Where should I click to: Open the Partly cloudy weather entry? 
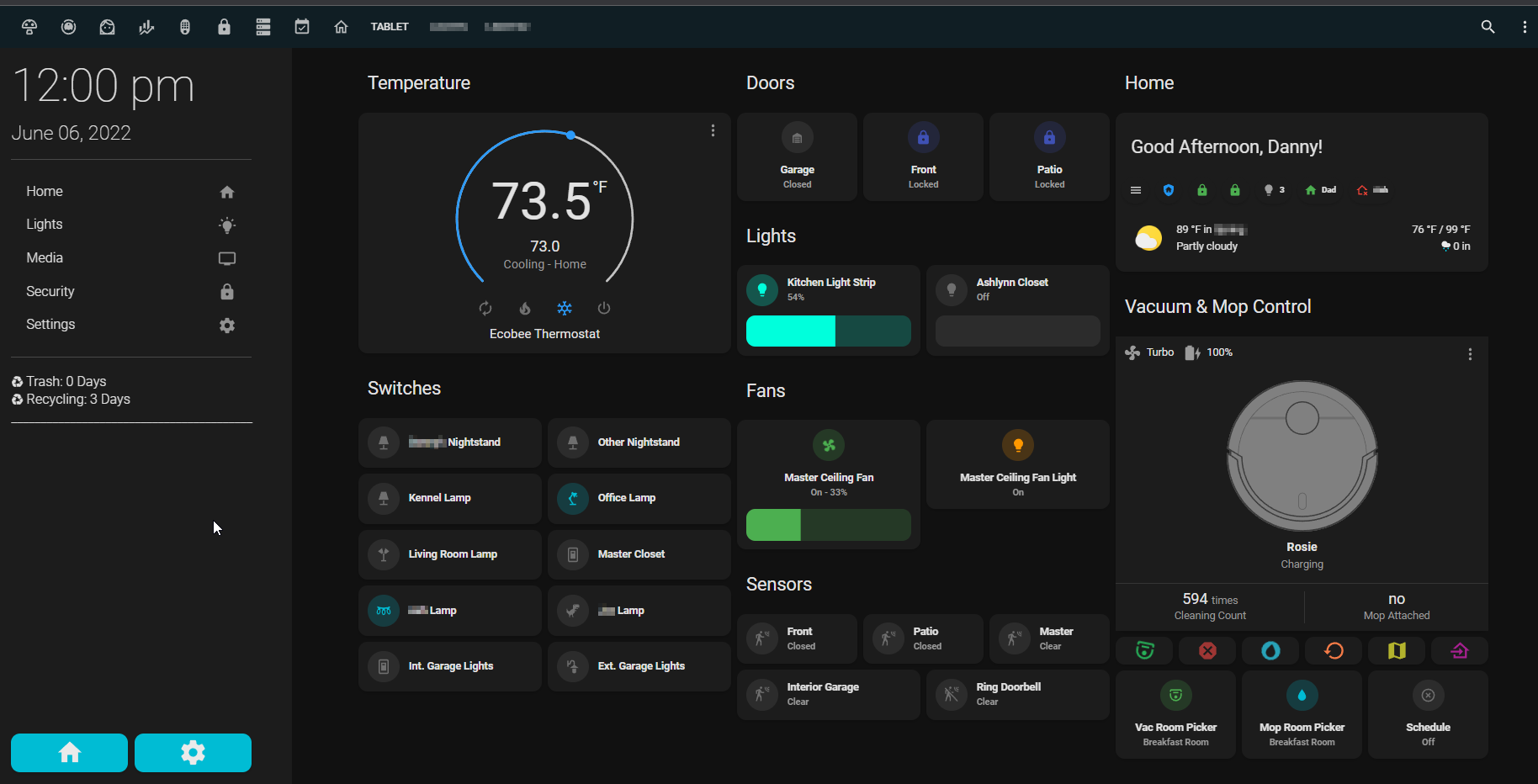pyautogui.click(x=1302, y=238)
